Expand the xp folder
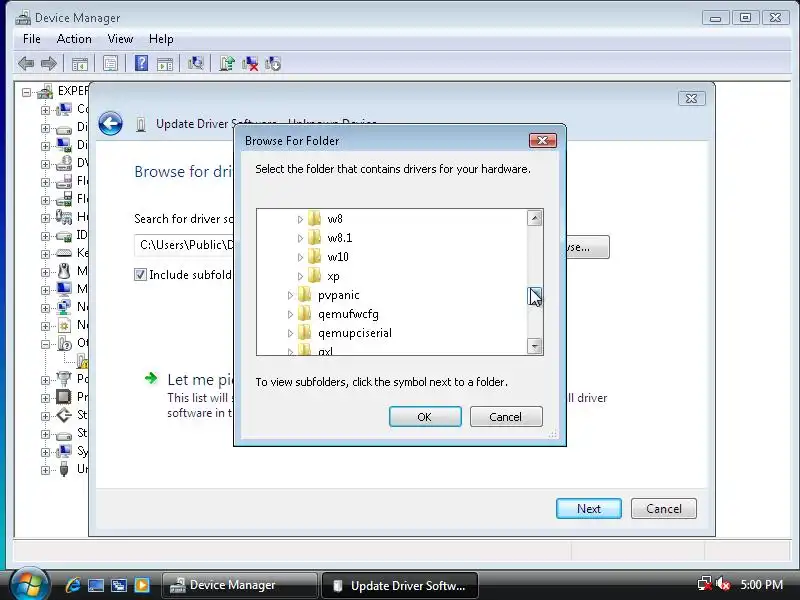The image size is (800, 600). pos(300,276)
